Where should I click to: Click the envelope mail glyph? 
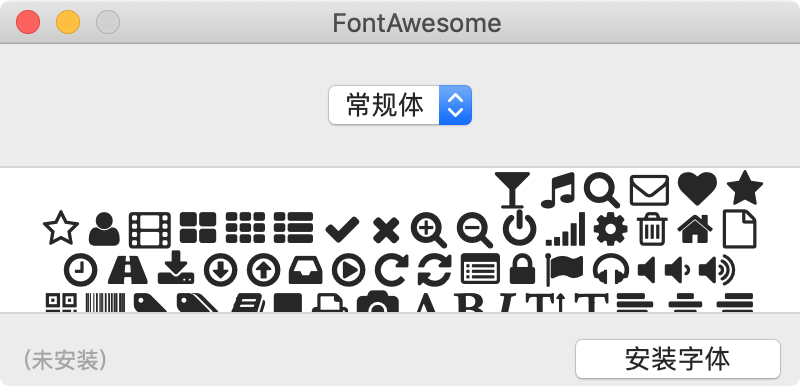coord(649,190)
